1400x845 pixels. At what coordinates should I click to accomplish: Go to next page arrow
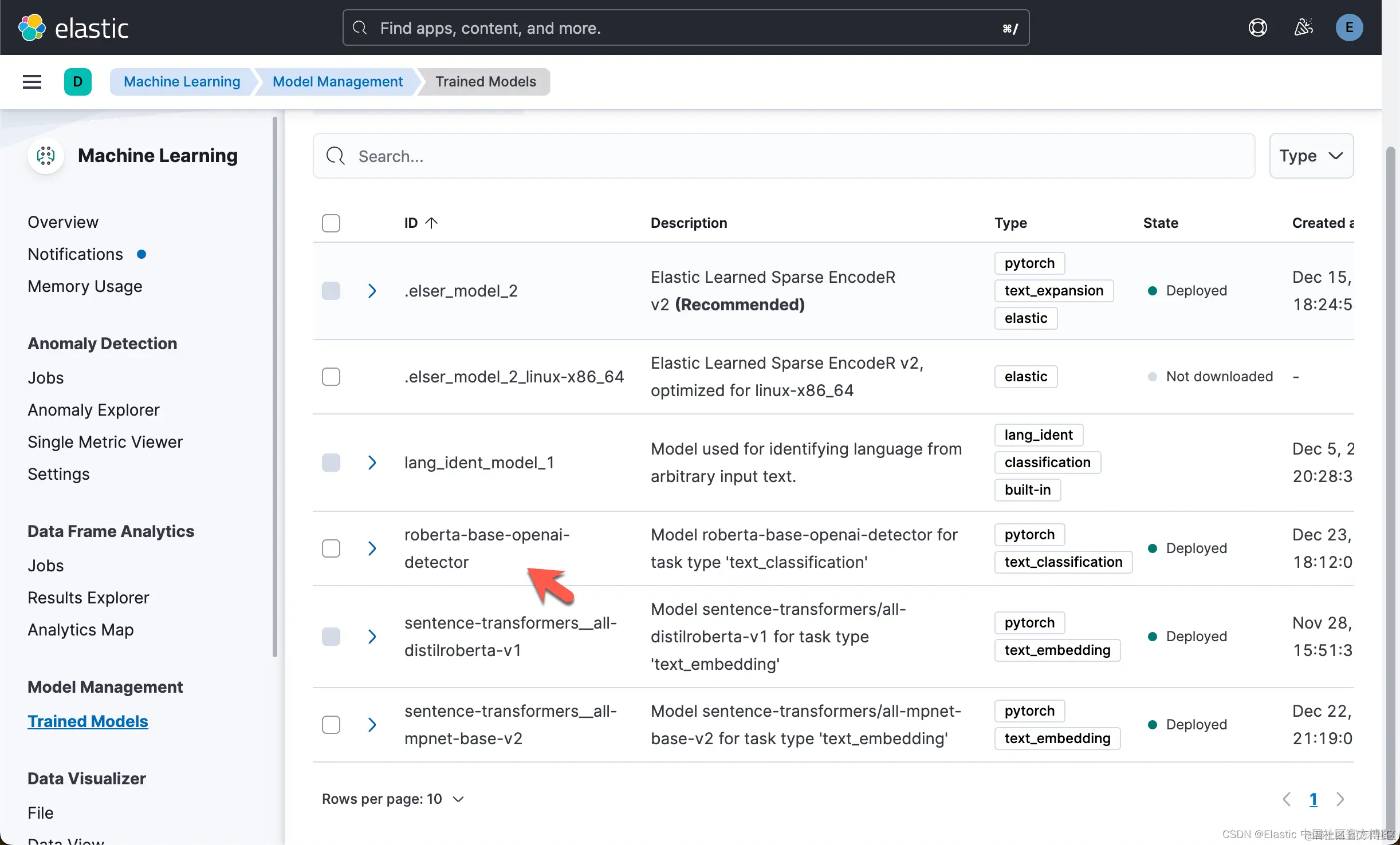(1340, 799)
